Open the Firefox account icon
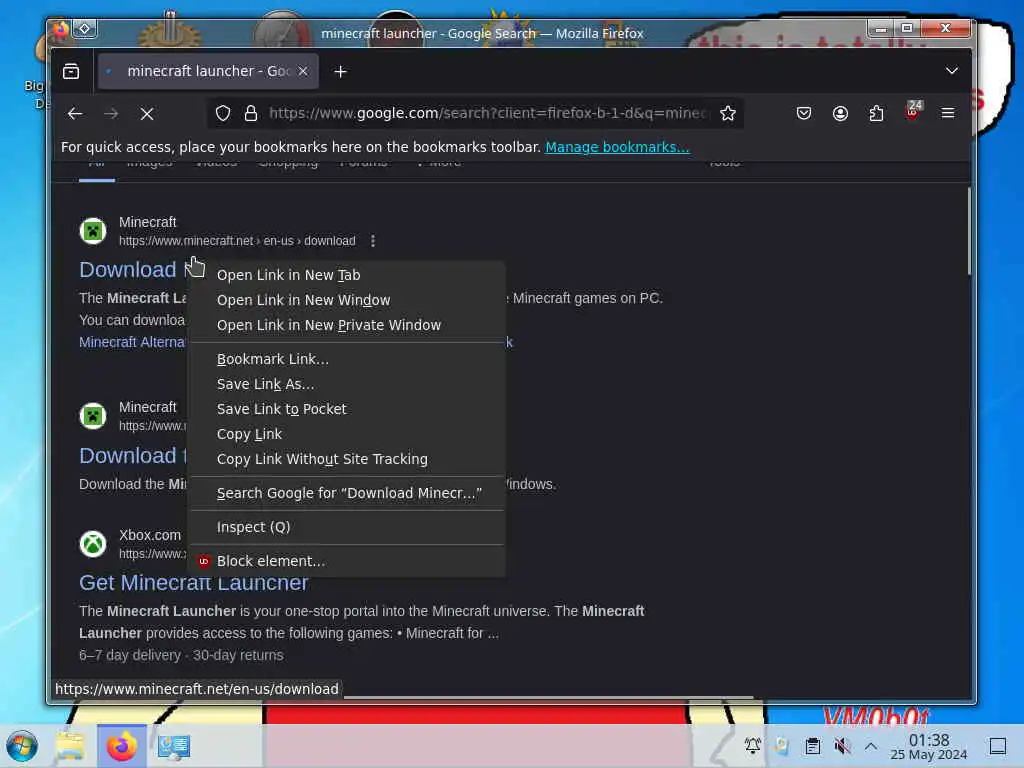 click(x=840, y=114)
